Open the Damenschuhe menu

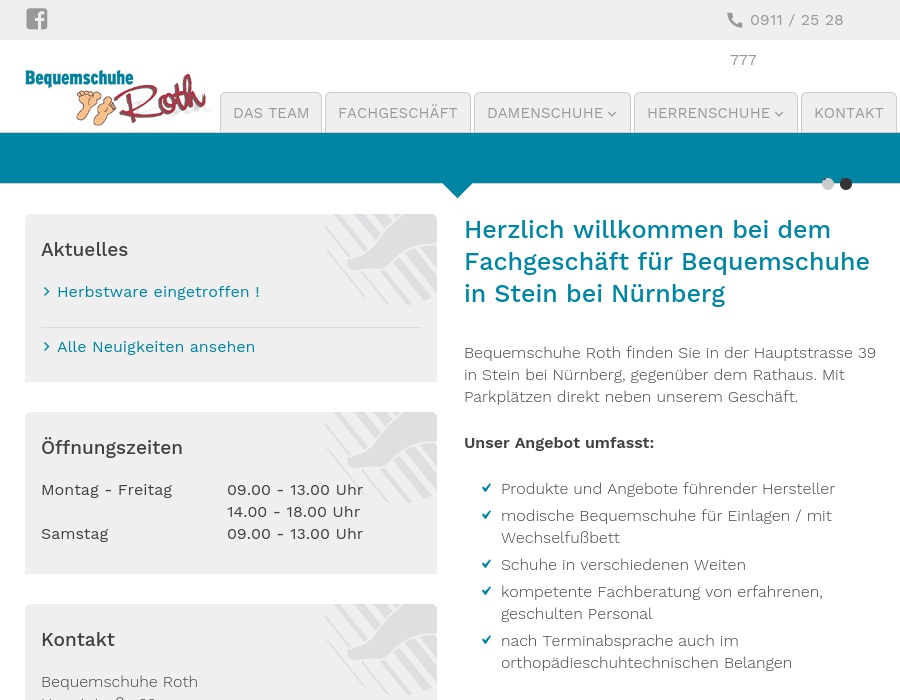[x=545, y=113]
